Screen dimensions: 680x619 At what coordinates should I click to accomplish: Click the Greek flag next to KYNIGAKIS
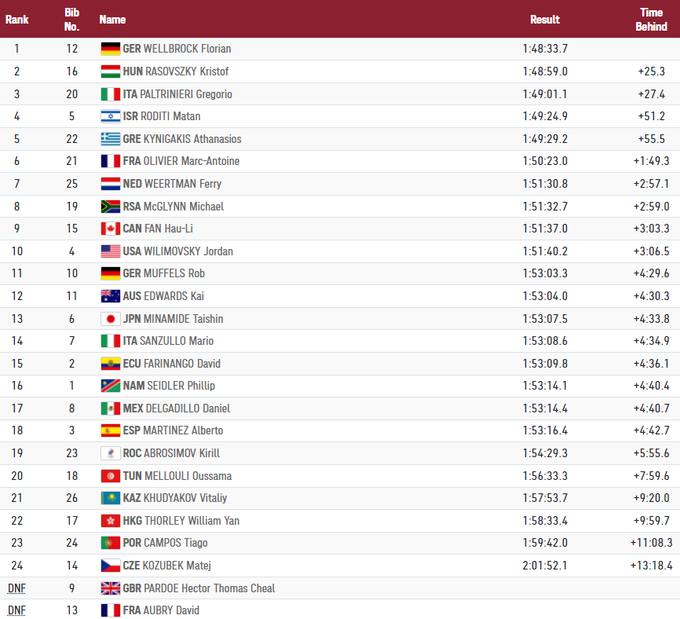[110, 139]
